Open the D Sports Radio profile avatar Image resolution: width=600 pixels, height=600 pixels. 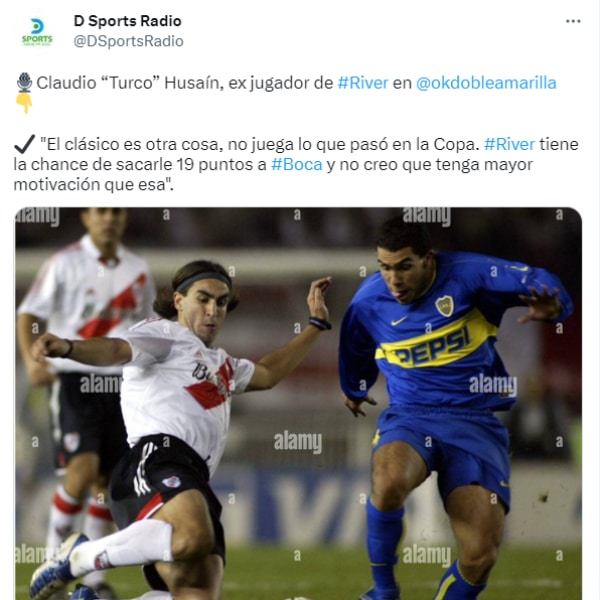click(37, 31)
